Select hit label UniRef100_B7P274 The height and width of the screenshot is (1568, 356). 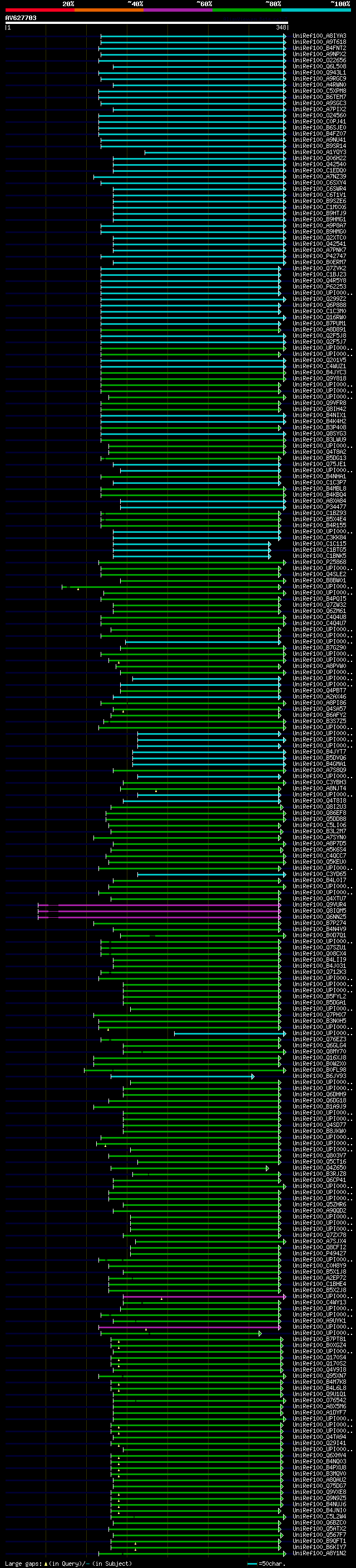[319, 923]
